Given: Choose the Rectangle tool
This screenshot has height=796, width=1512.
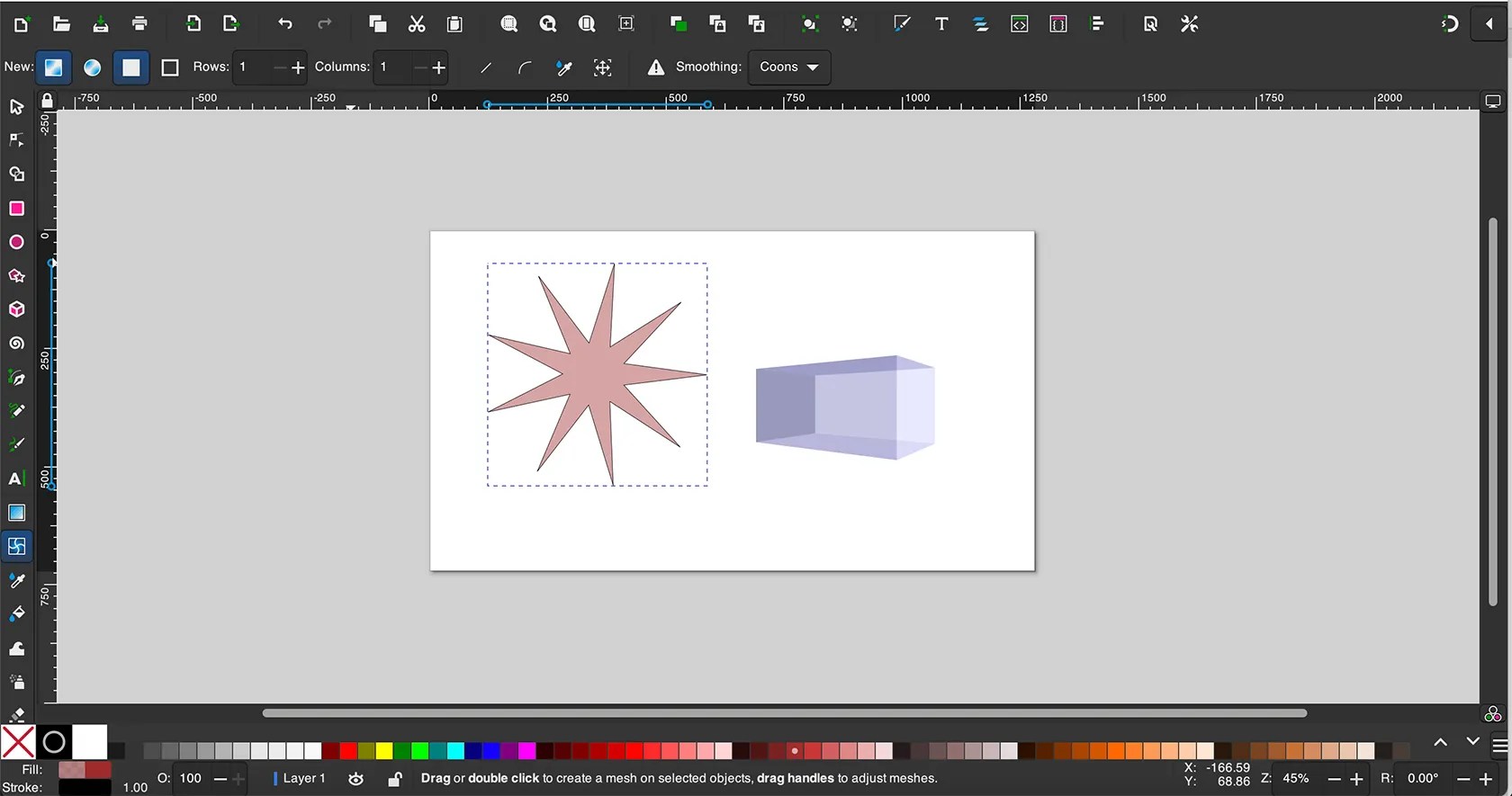Looking at the screenshot, I should pos(16,209).
